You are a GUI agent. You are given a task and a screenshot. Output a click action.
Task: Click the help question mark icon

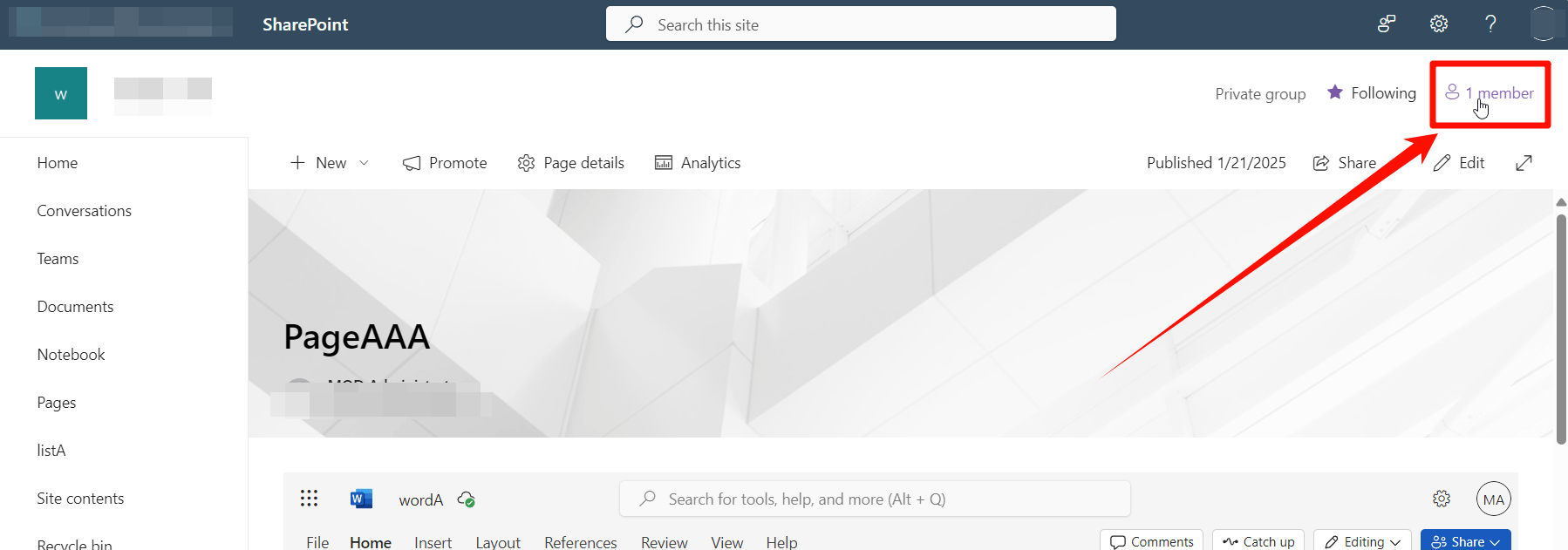coord(1490,24)
